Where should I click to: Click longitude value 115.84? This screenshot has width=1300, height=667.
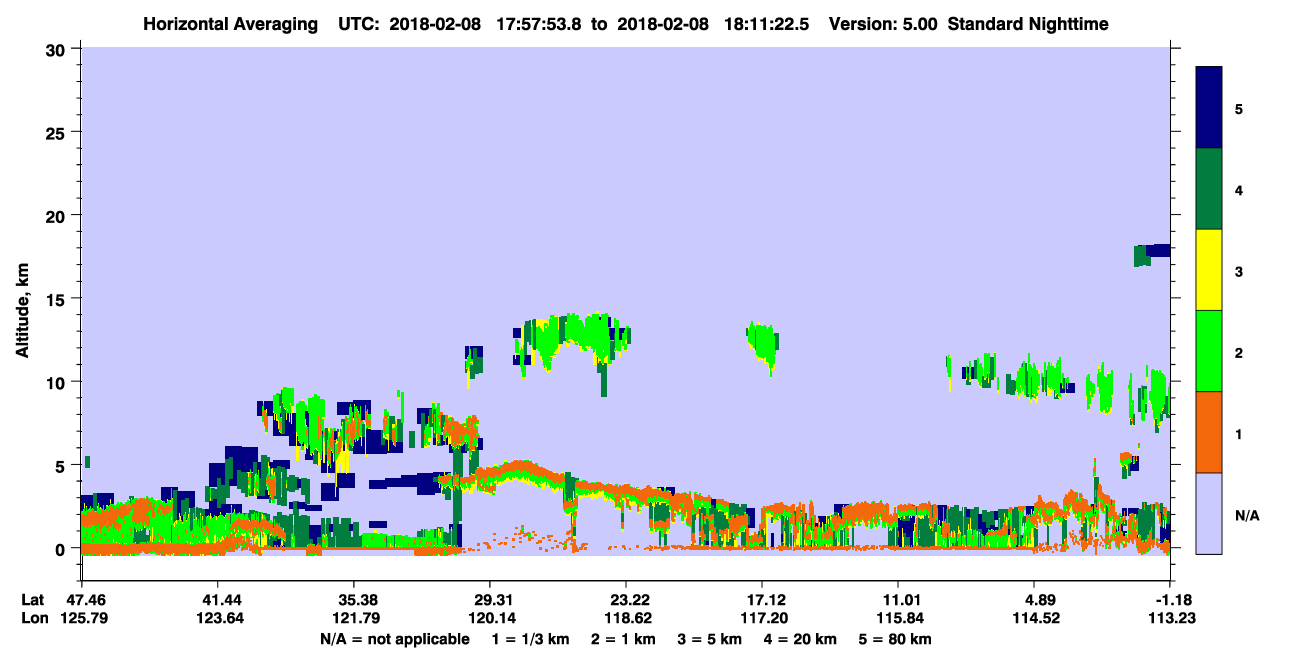(898, 618)
